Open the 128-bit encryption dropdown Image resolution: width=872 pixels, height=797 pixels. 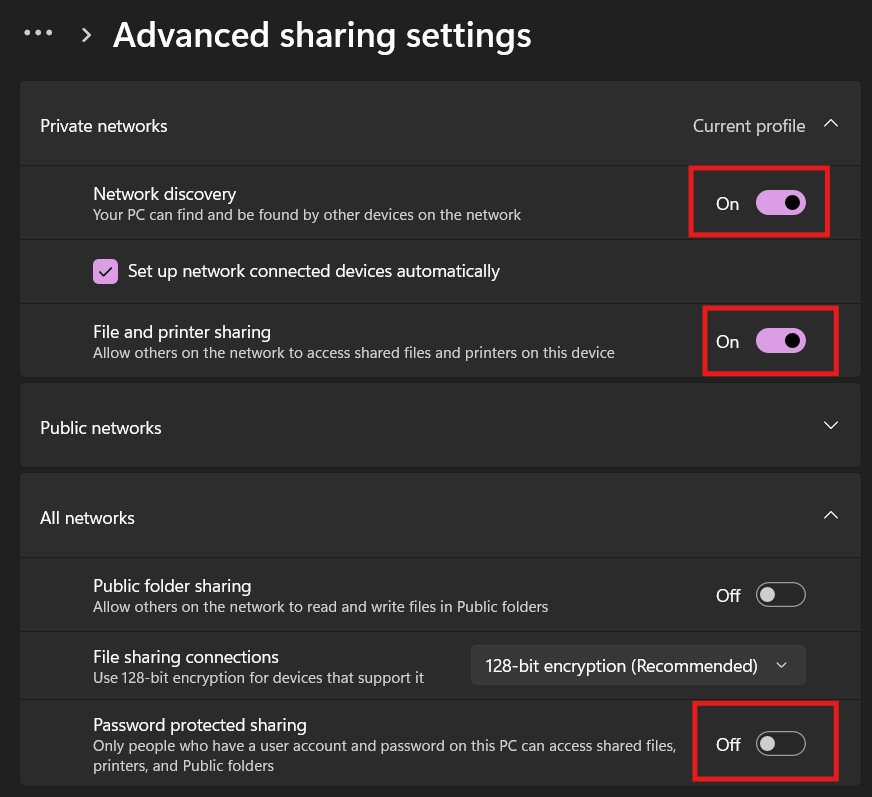637,665
